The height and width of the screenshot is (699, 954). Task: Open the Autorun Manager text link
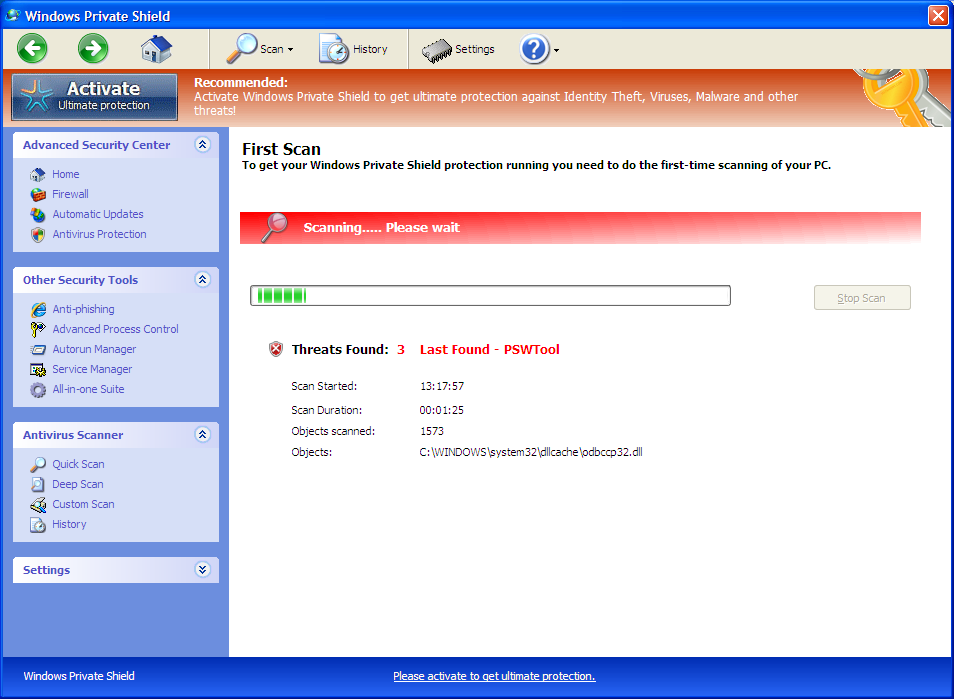pyautogui.click(x=94, y=349)
